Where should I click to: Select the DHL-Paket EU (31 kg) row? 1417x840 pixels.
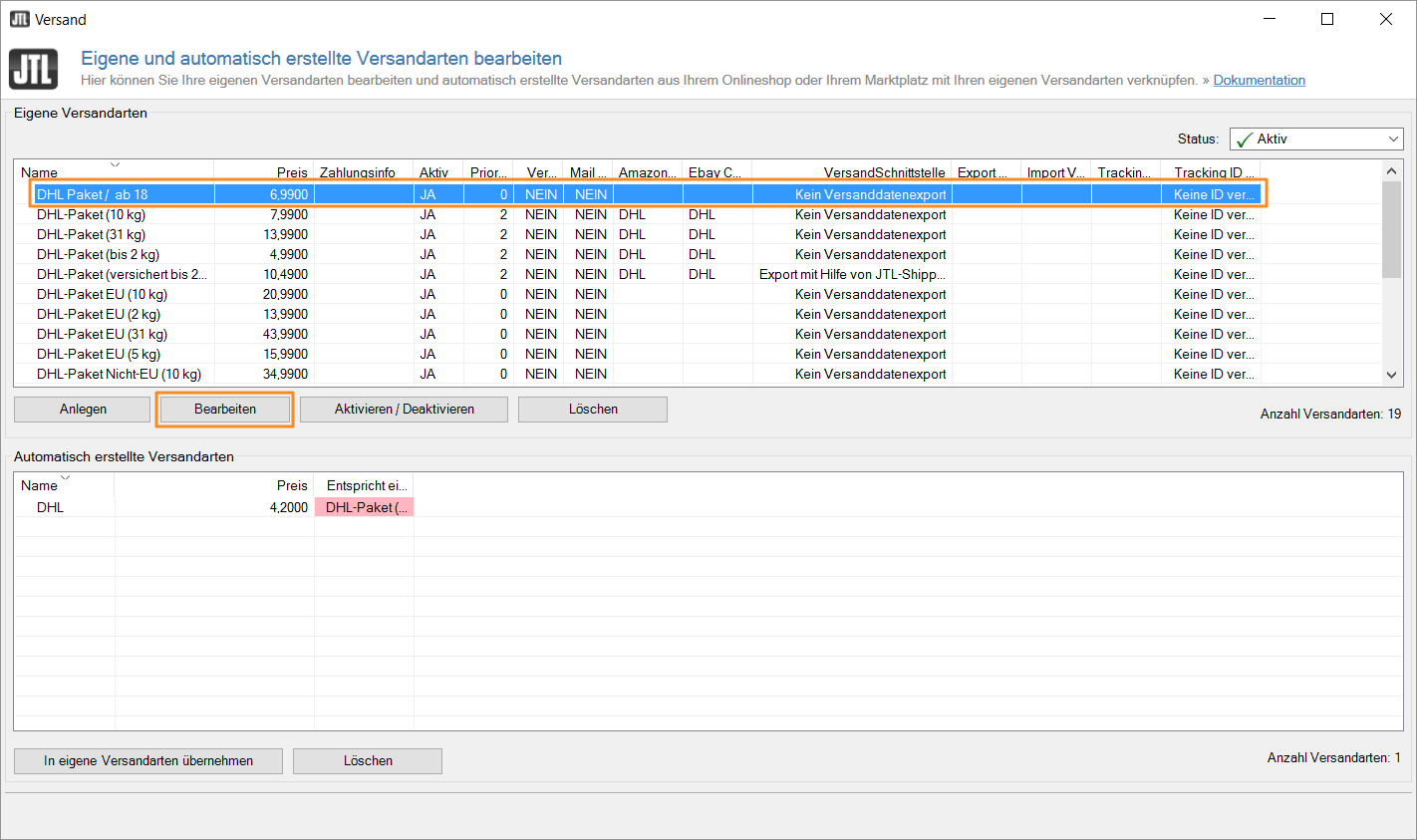click(102, 334)
